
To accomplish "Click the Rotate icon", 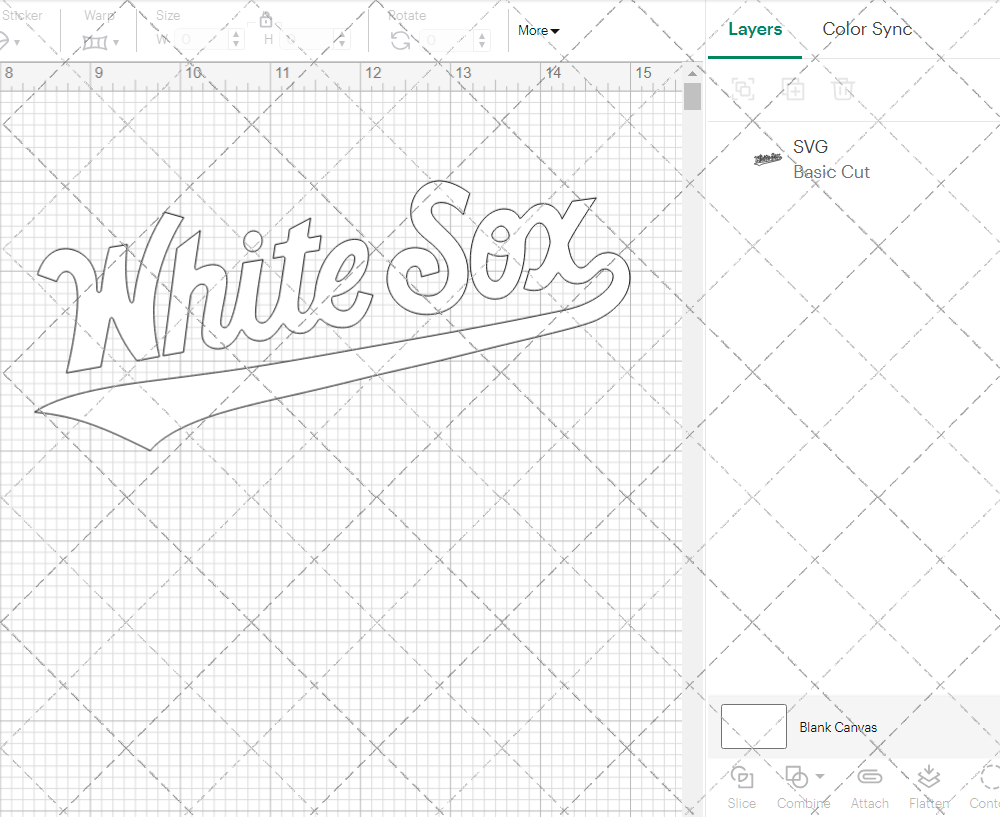I will point(401,41).
